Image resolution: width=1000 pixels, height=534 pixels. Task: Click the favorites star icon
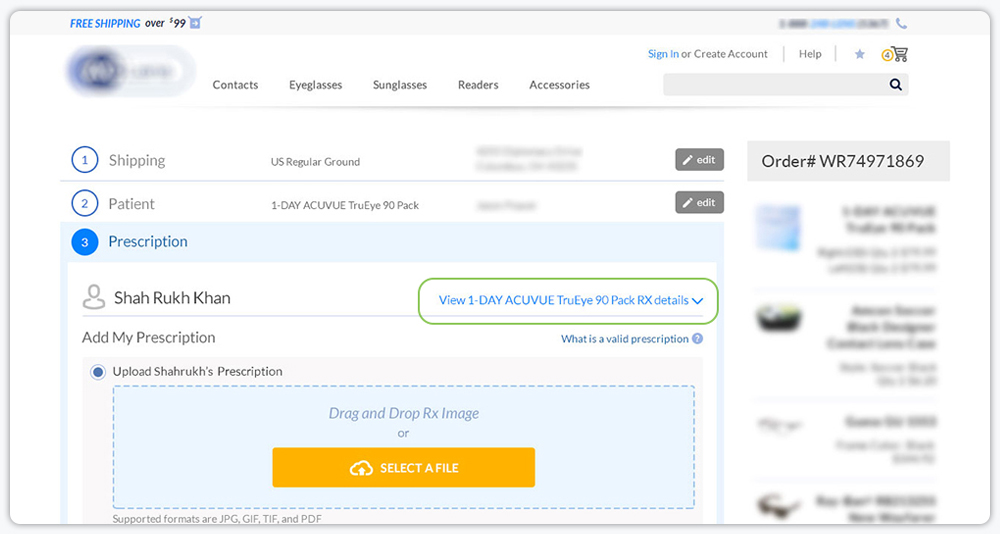tap(860, 54)
